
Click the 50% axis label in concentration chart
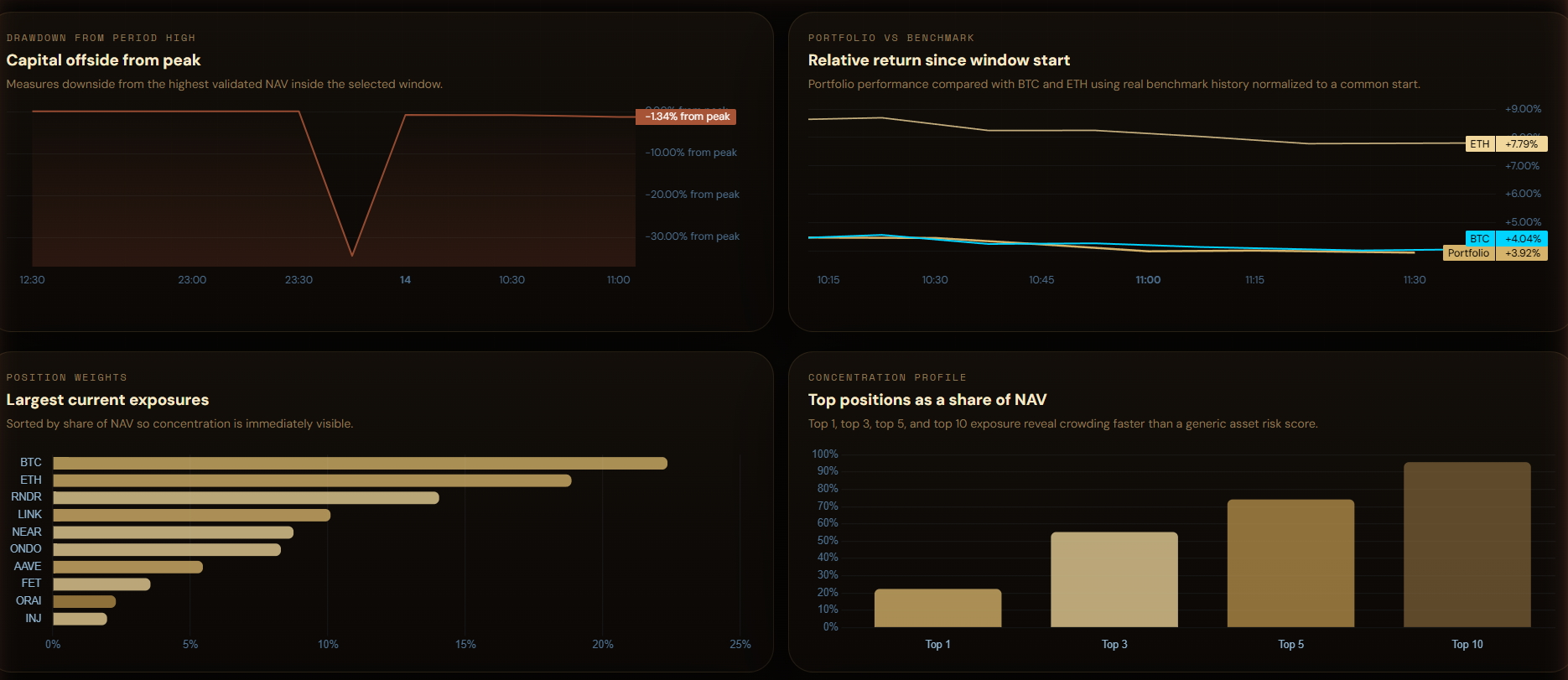coord(828,541)
